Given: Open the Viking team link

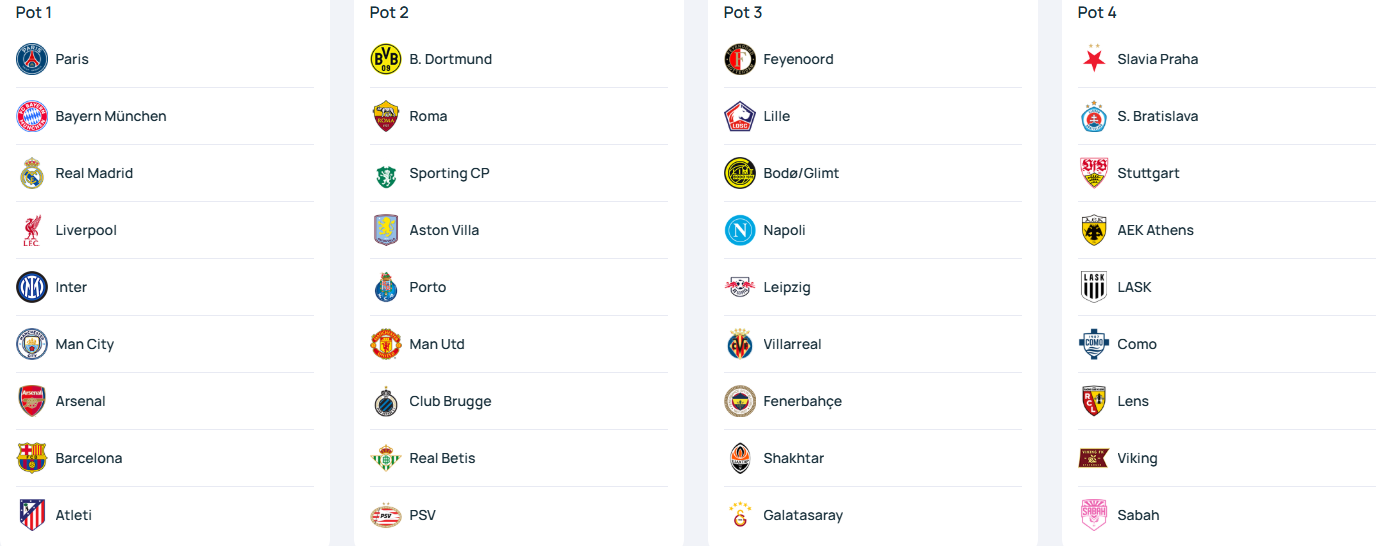Looking at the screenshot, I should pos(1227,458).
